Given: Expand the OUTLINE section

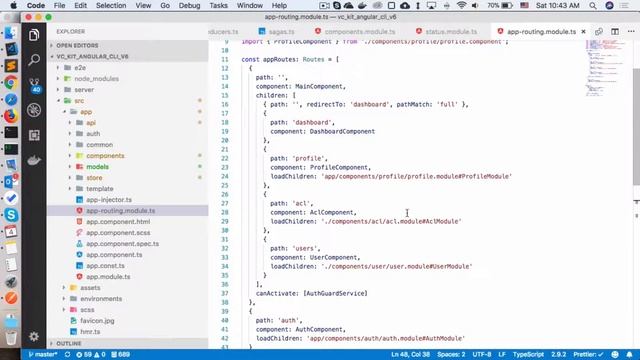Looking at the screenshot, I should point(69,343).
